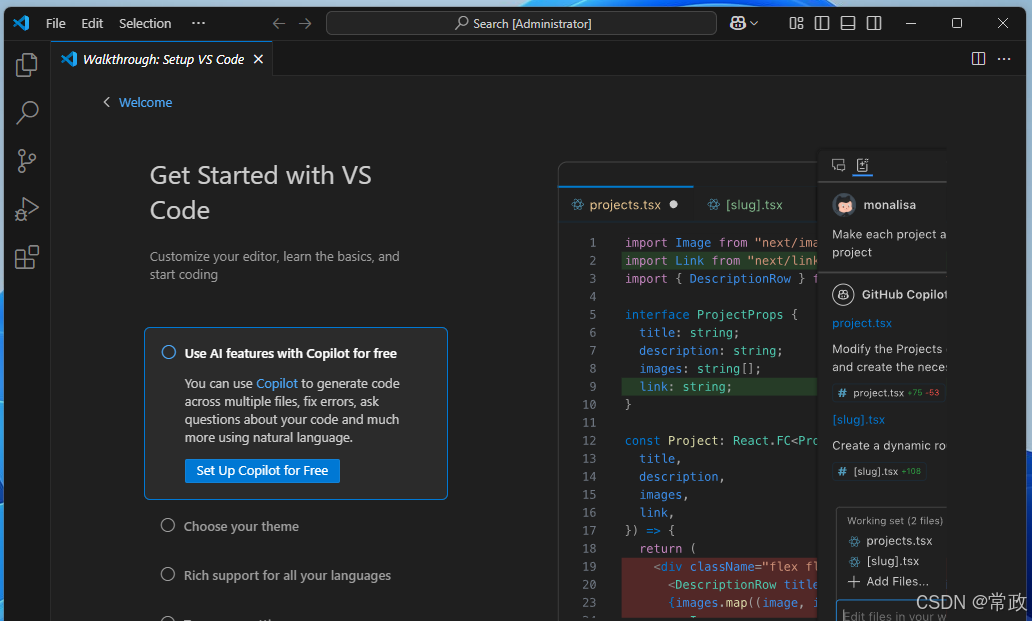
Task: Expand Rich support for all your languages
Action: pyautogui.click(x=287, y=576)
